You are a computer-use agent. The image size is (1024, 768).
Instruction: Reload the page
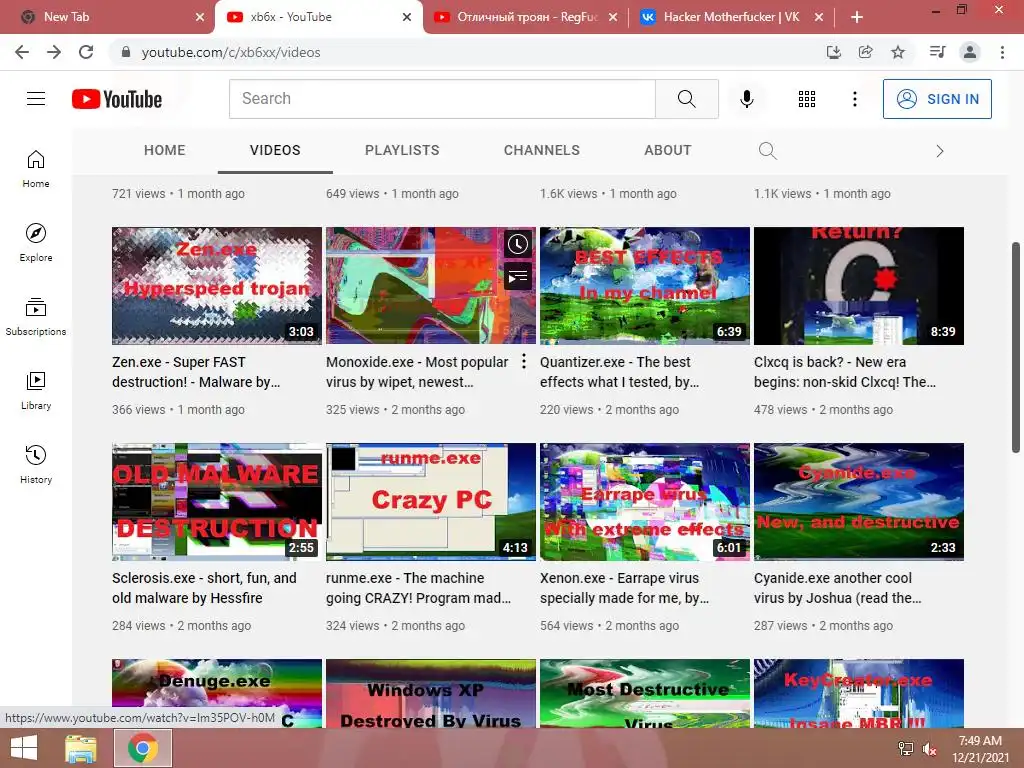86,52
